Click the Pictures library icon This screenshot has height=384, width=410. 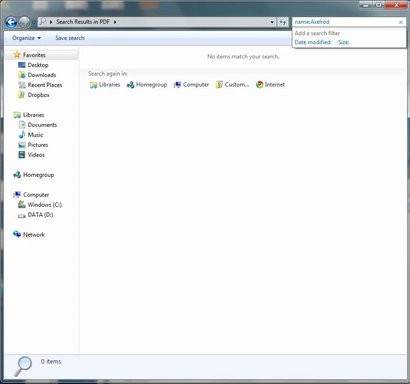[22, 145]
